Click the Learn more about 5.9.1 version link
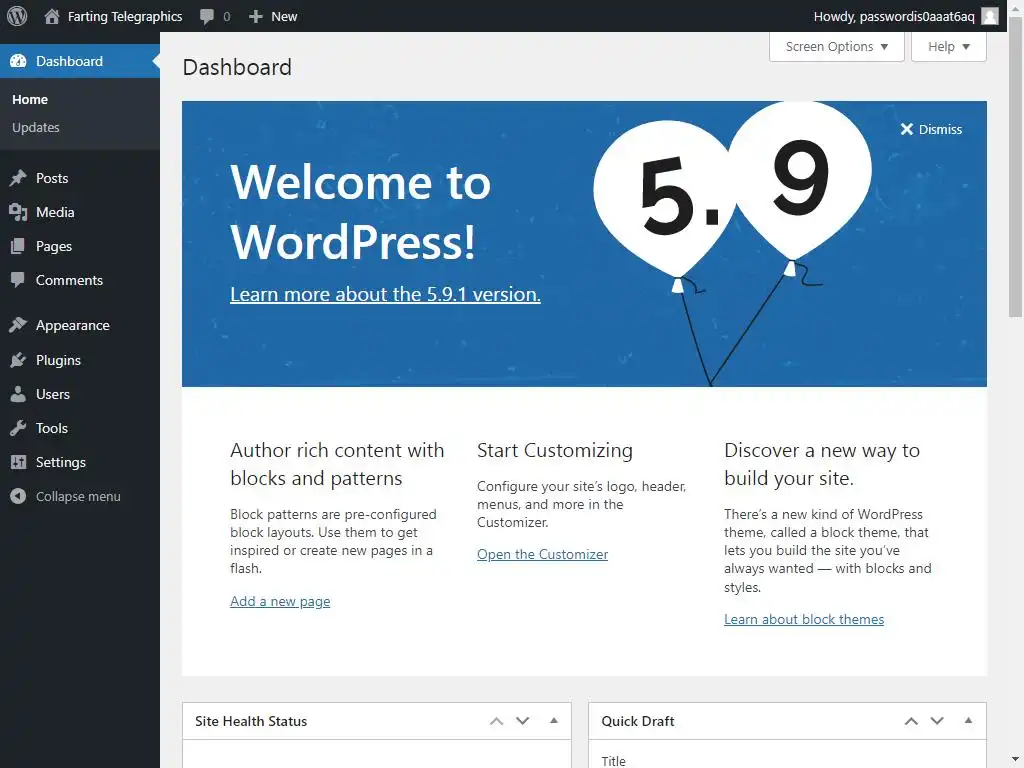The width and height of the screenshot is (1024, 768). tap(385, 294)
